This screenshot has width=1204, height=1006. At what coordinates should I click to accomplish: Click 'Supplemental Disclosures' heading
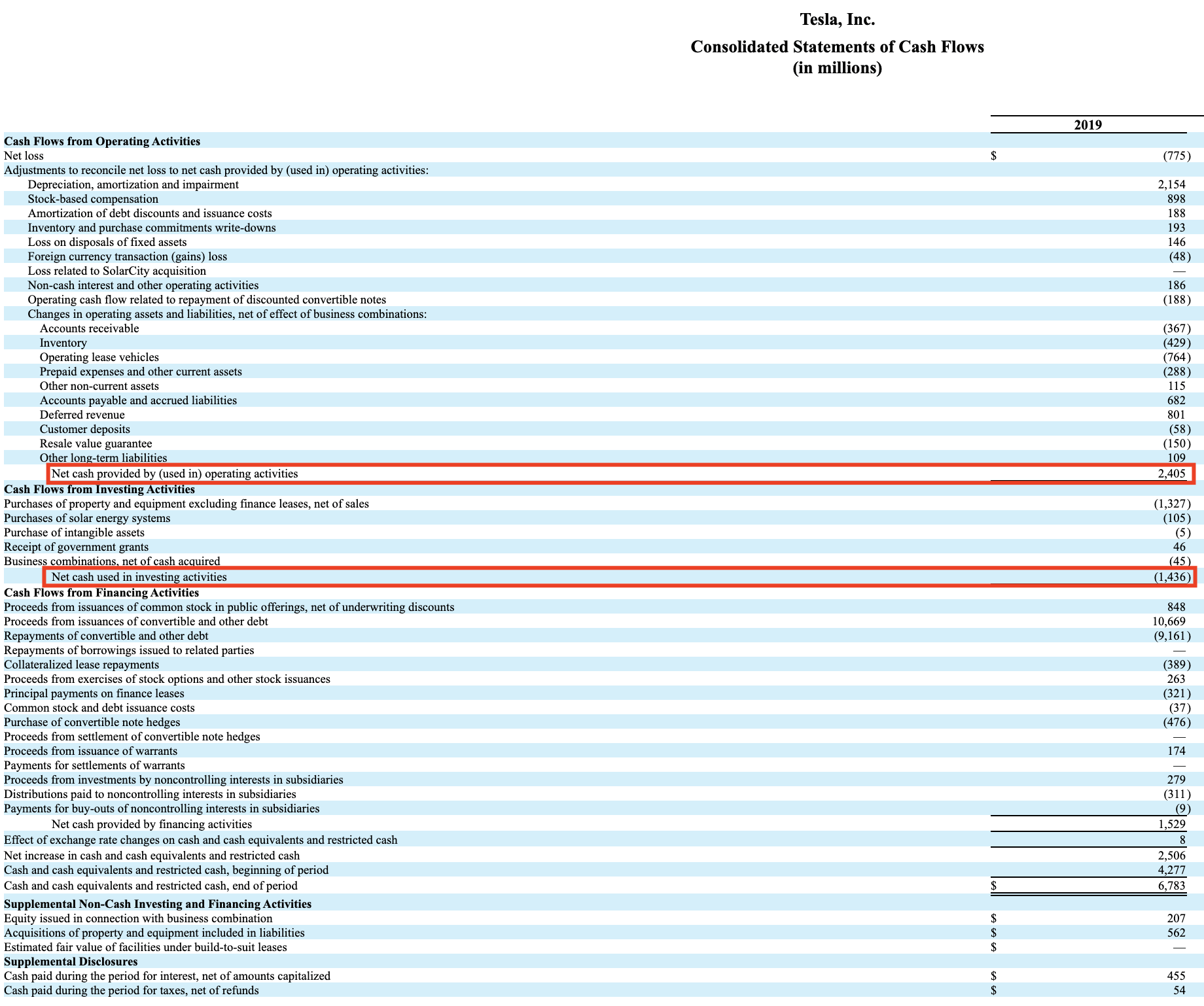(71, 962)
